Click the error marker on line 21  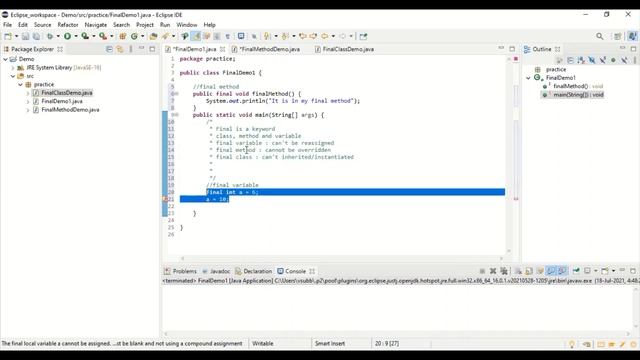(x=165, y=199)
